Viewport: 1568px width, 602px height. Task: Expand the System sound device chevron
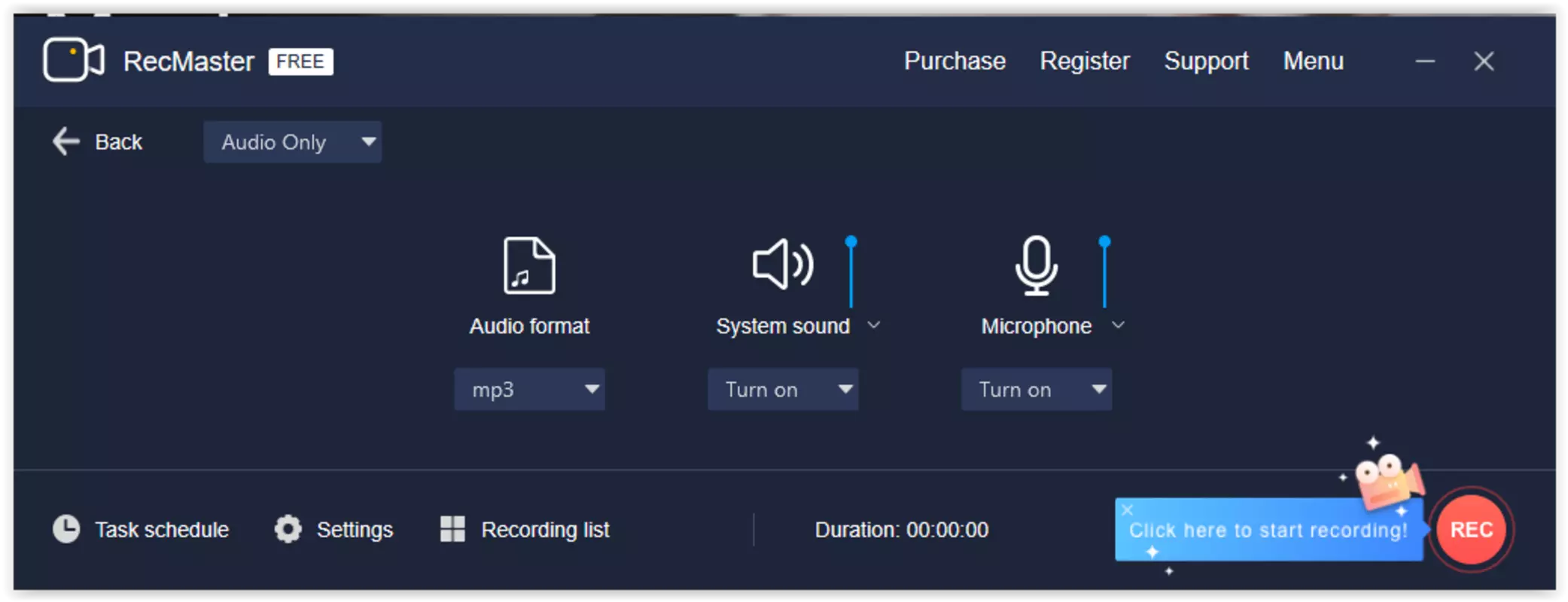coord(874,325)
